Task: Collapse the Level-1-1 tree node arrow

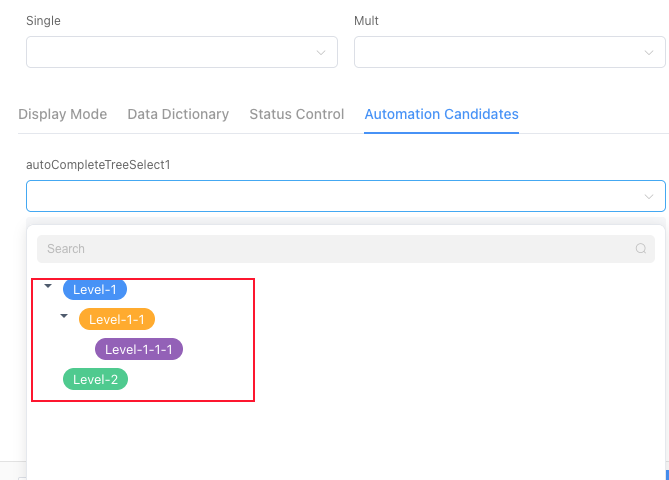Action: [64, 317]
